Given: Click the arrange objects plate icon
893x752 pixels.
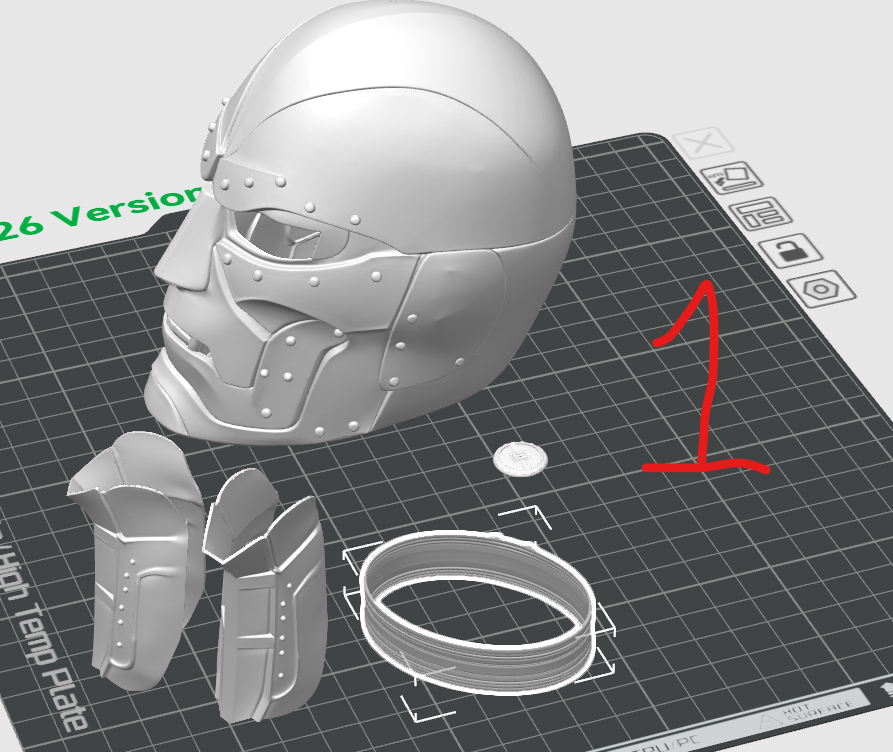Looking at the screenshot, I should (x=761, y=214).
